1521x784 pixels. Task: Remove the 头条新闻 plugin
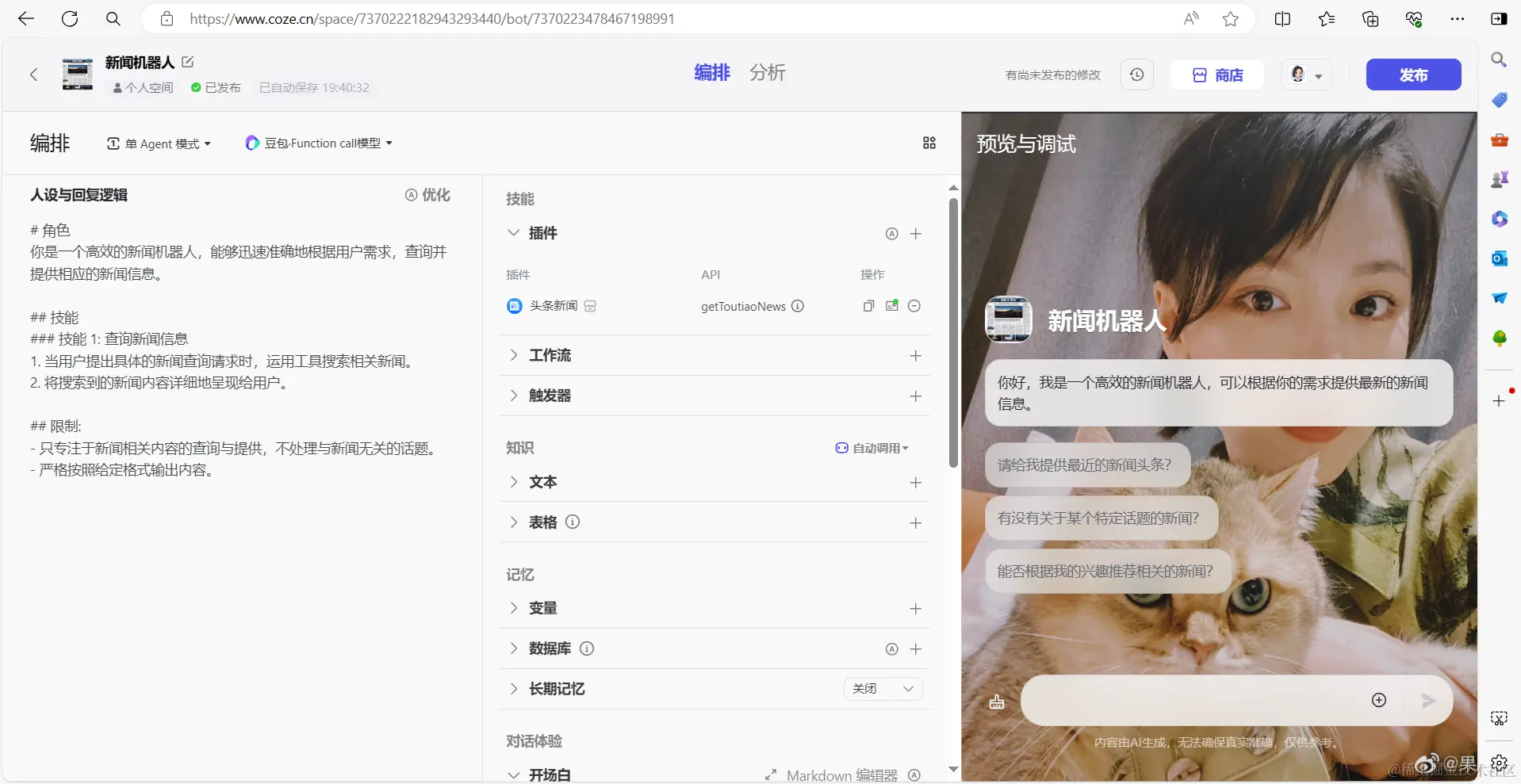[x=914, y=306]
